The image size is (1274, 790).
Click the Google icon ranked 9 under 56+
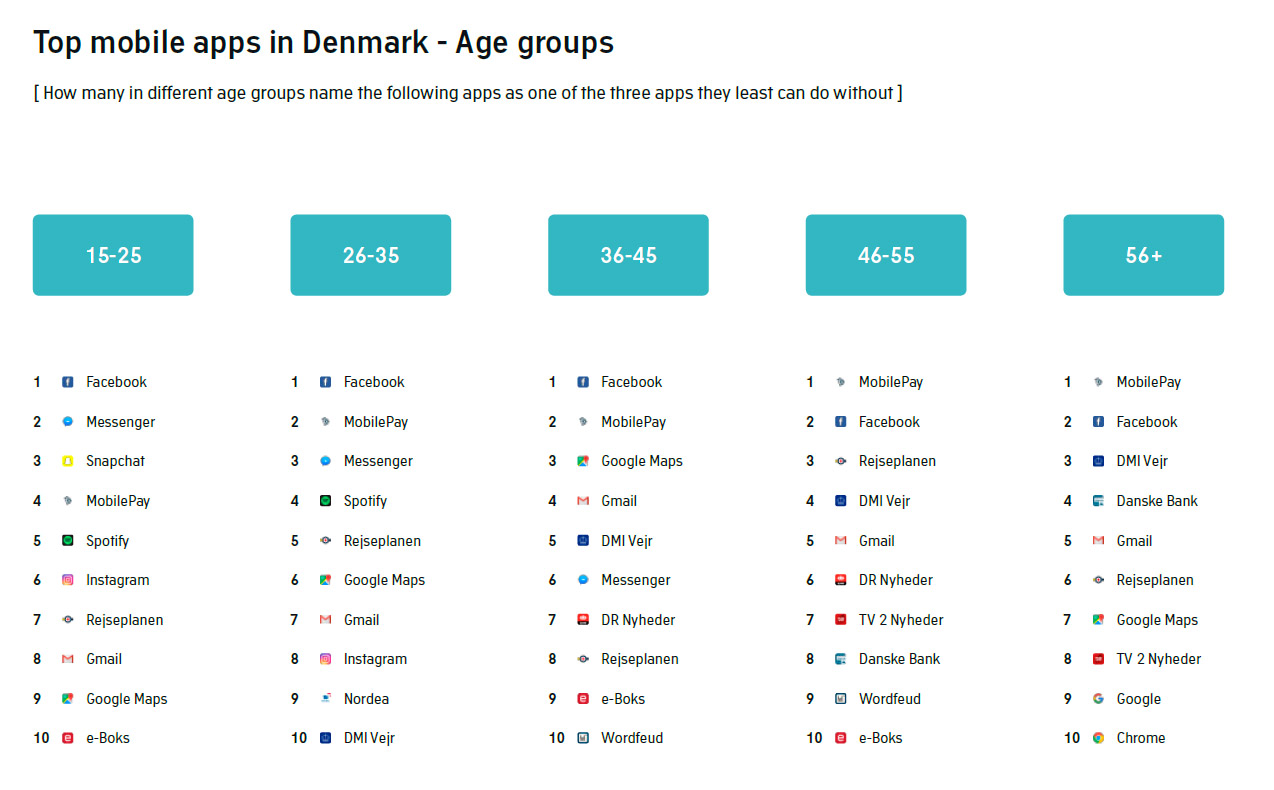coord(1098,699)
